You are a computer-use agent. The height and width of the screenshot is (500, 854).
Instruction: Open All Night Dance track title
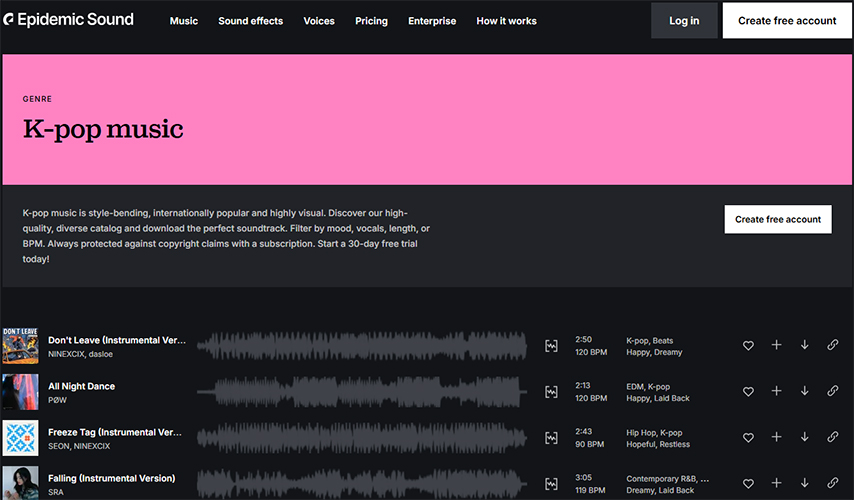pyautogui.click(x=82, y=386)
